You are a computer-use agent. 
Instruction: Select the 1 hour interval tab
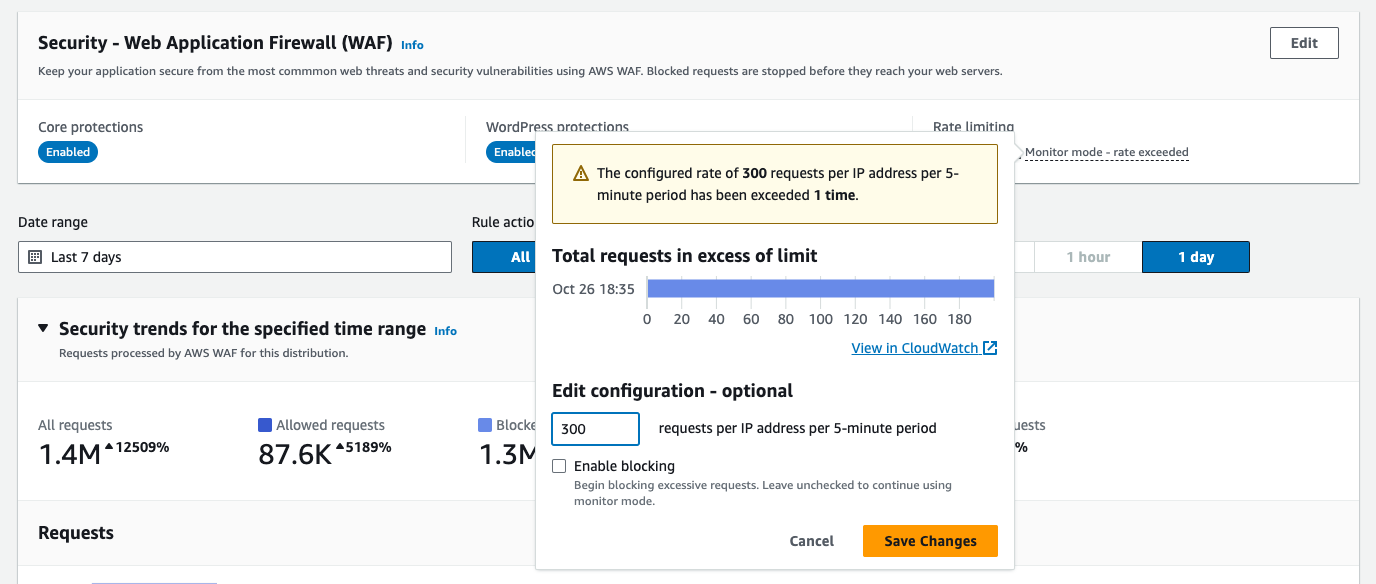coord(1088,257)
